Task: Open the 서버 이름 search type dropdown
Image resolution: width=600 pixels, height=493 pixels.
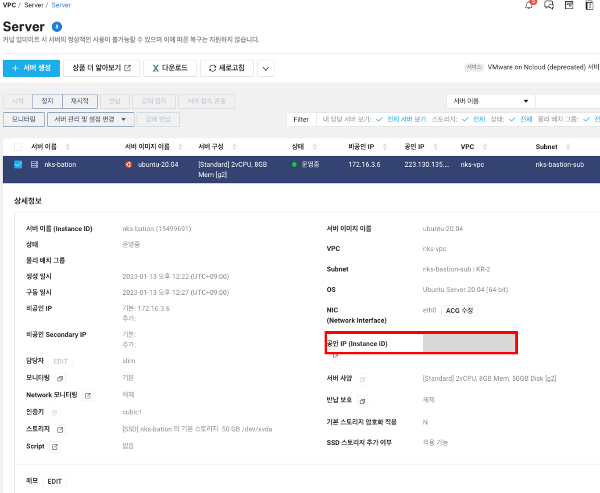Action: click(491, 101)
